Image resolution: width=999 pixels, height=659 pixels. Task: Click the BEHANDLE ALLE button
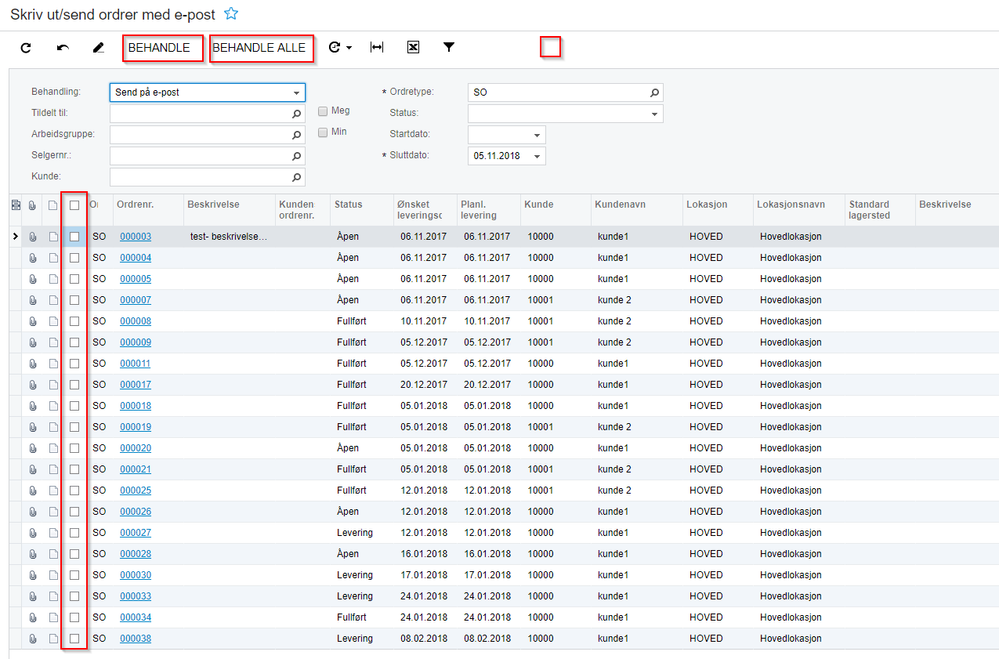coord(259,48)
